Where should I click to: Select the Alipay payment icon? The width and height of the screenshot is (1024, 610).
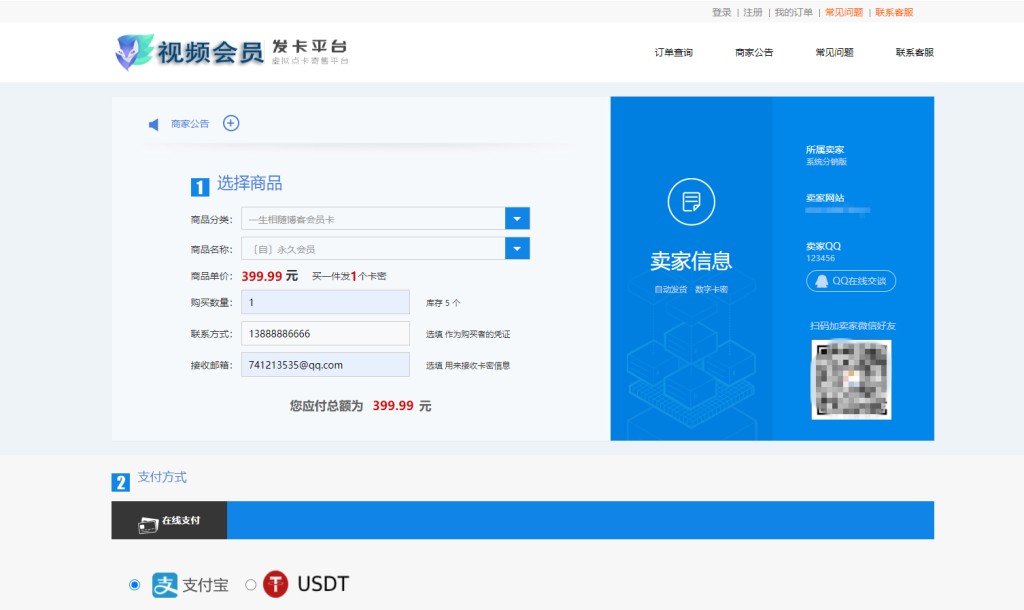pyautogui.click(x=162, y=584)
